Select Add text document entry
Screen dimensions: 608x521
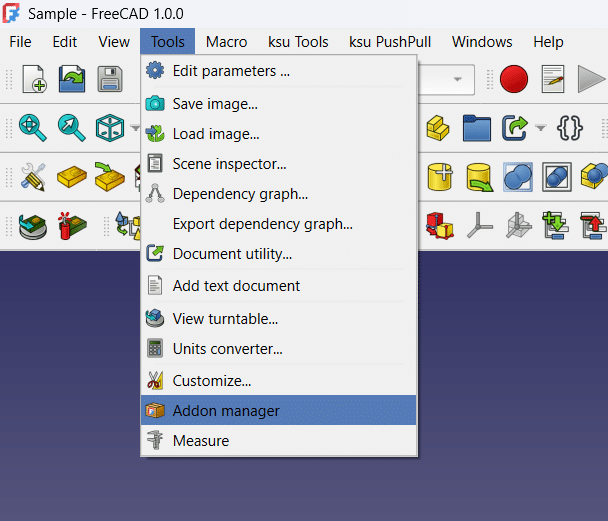tap(279, 286)
